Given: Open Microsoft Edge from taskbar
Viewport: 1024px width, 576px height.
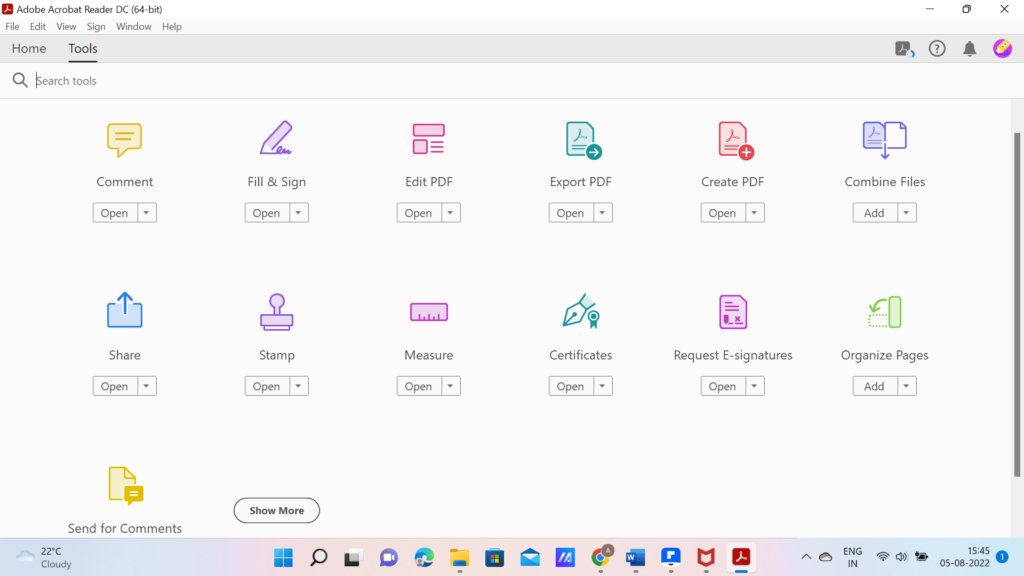Looking at the screenshot, I should pyautogui.click(x=424, y=558).
